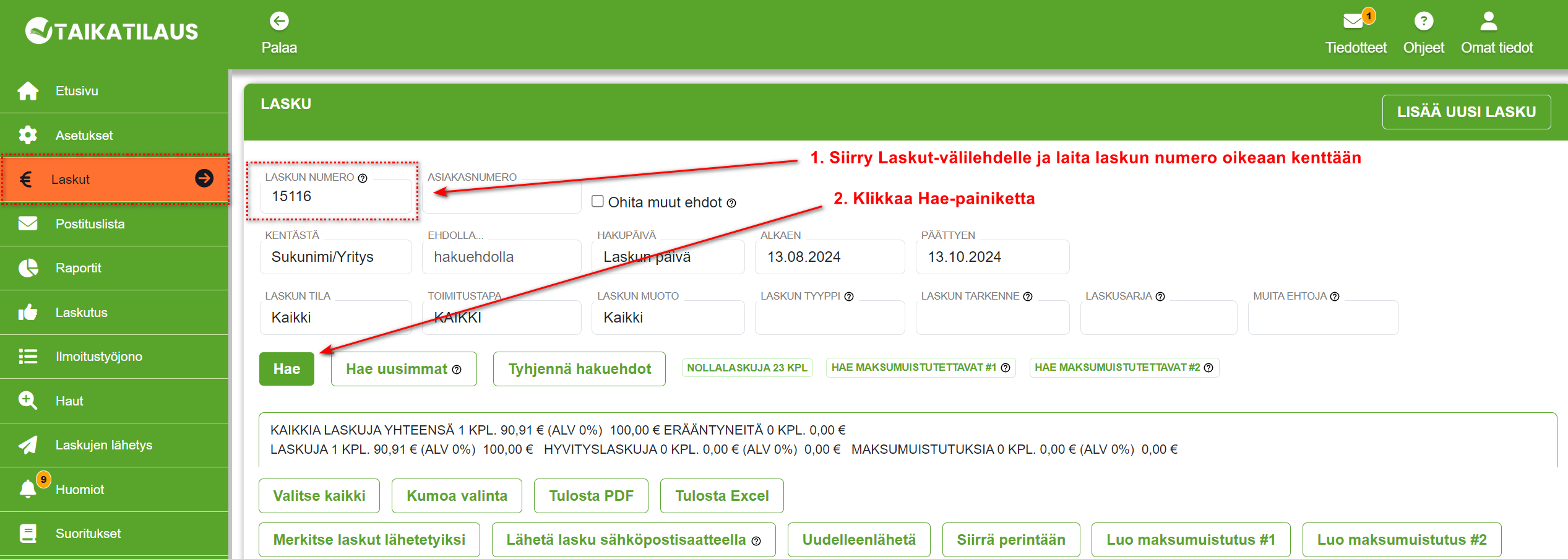This screenshot has height=559, width=1568.
Task: Click Merkitse laskut lähetetyiksi button
Action: tap(369, 540)
